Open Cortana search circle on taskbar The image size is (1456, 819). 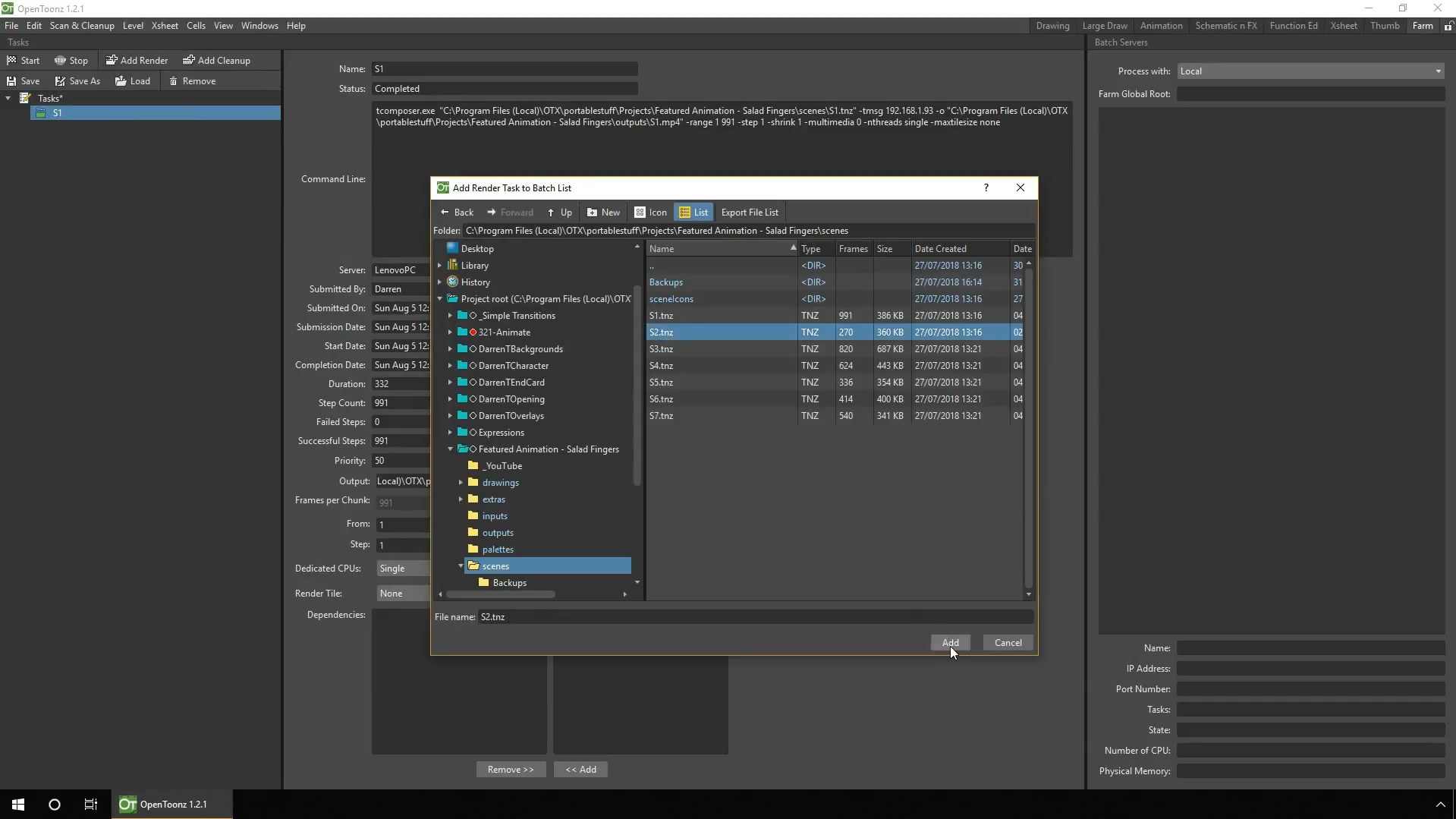coord(55,805)
